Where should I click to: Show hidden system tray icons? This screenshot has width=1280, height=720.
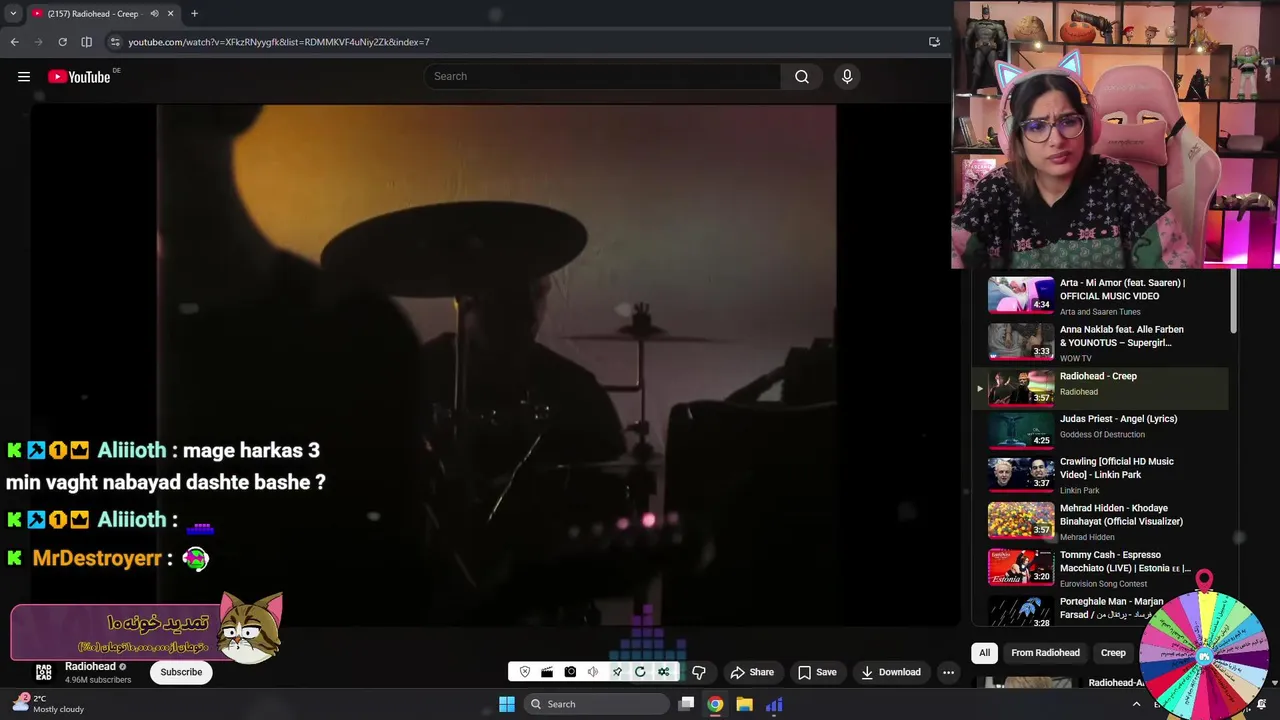[x=1136, y=704]
